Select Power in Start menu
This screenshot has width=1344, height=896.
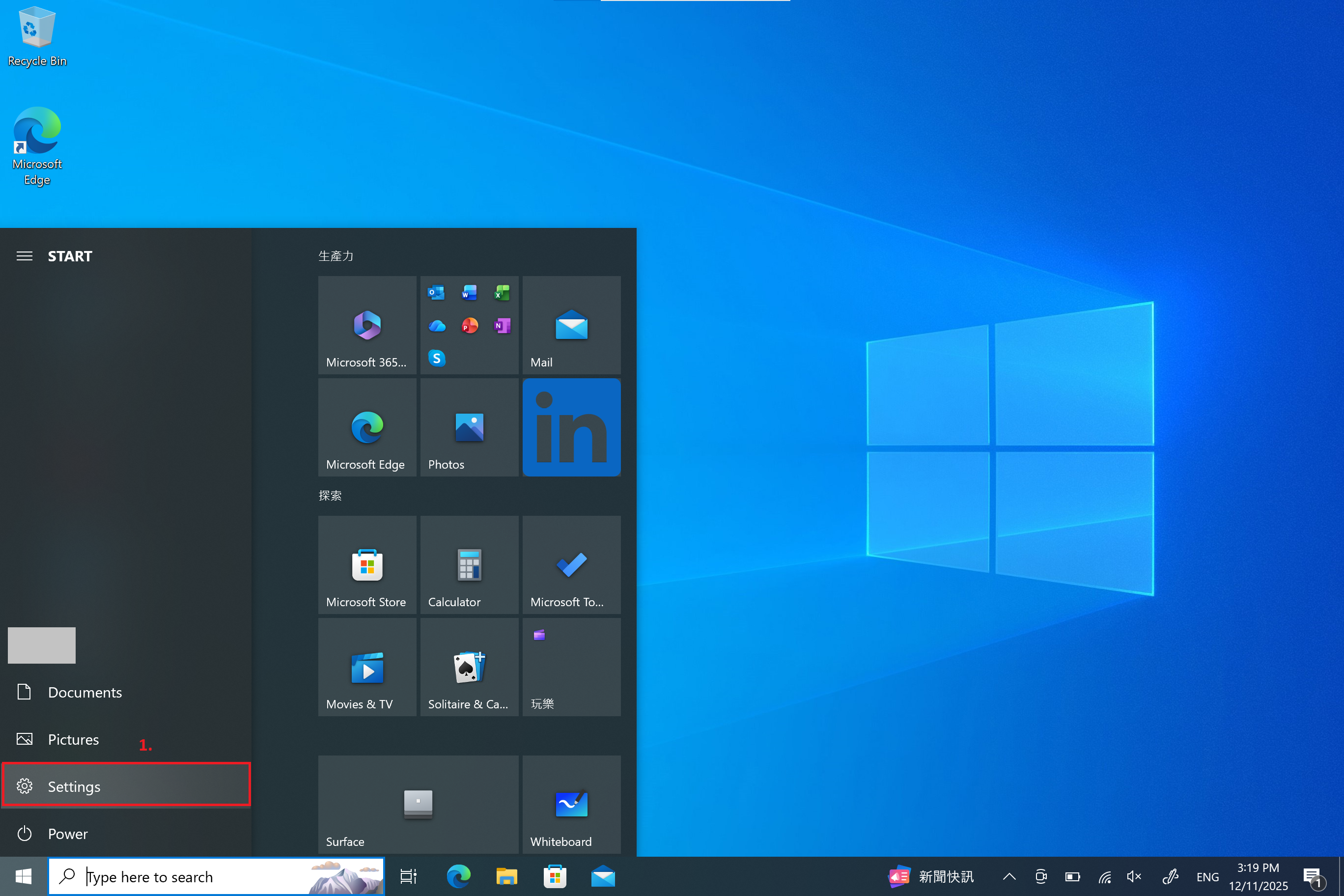67,834
